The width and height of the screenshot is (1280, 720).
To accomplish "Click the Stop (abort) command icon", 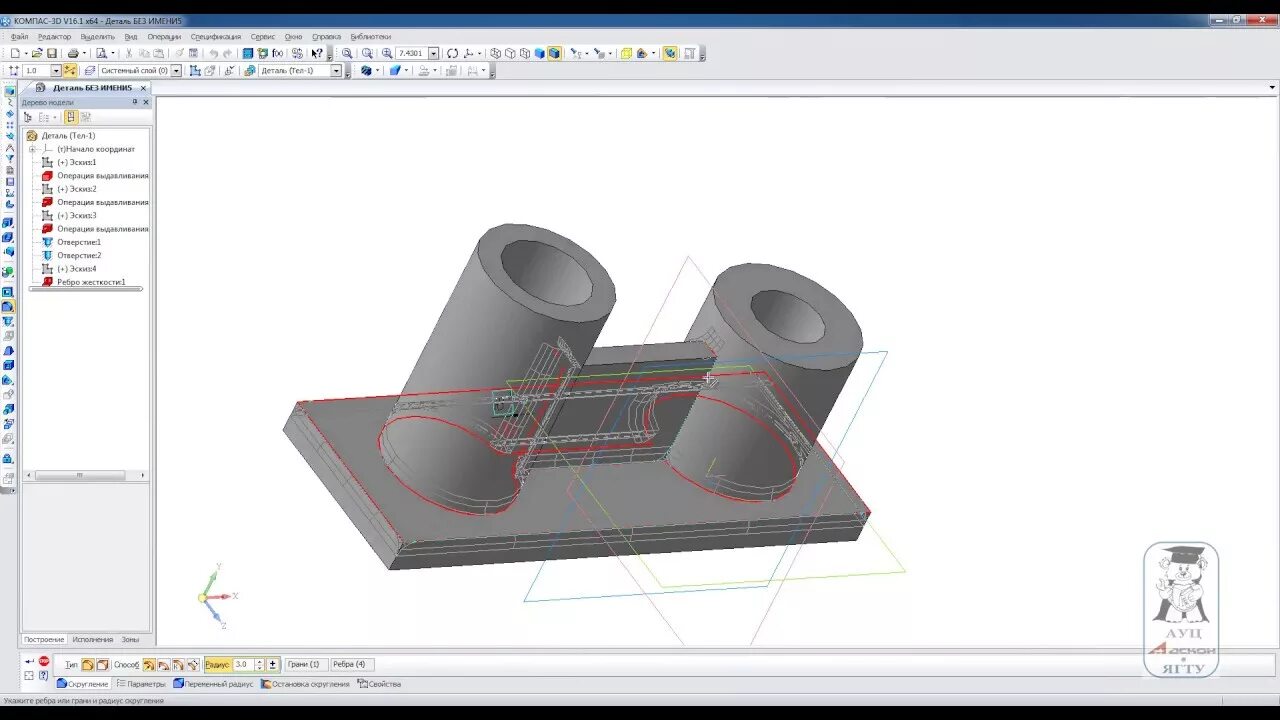I will (44, 661).
